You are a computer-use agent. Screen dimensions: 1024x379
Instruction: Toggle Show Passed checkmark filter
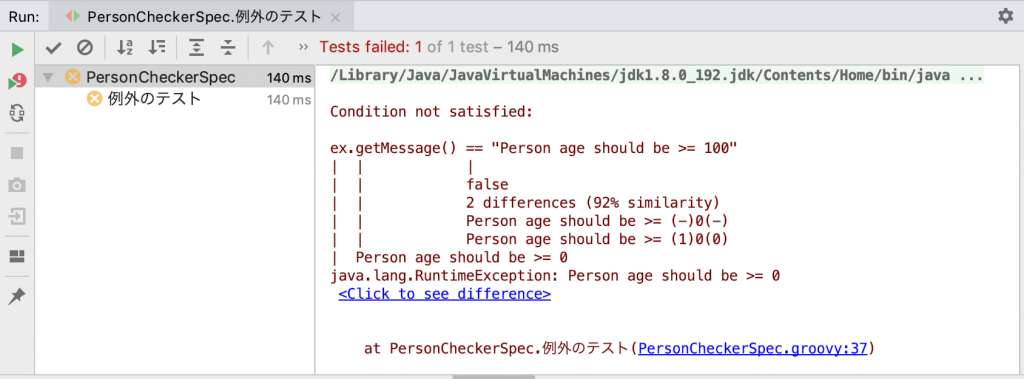pos(54,47)
